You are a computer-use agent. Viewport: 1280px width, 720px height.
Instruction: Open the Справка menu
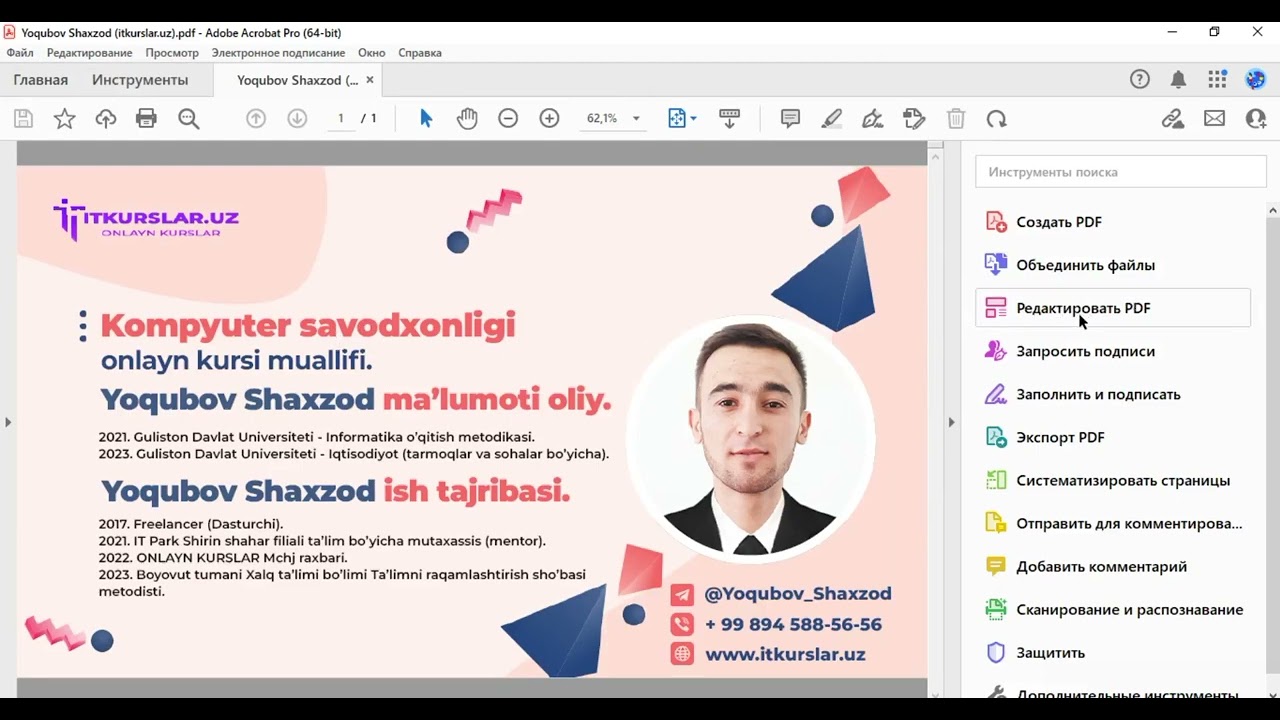[x=420, y=52]
